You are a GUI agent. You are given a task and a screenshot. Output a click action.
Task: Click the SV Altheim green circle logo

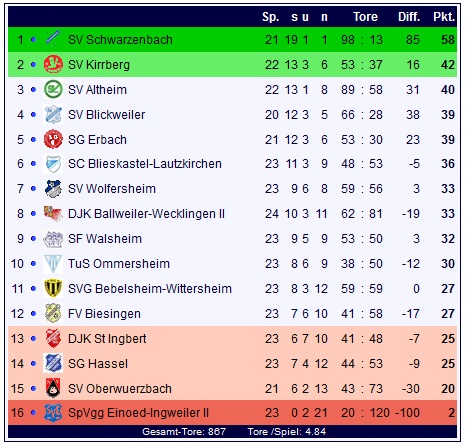click(53, 89)
